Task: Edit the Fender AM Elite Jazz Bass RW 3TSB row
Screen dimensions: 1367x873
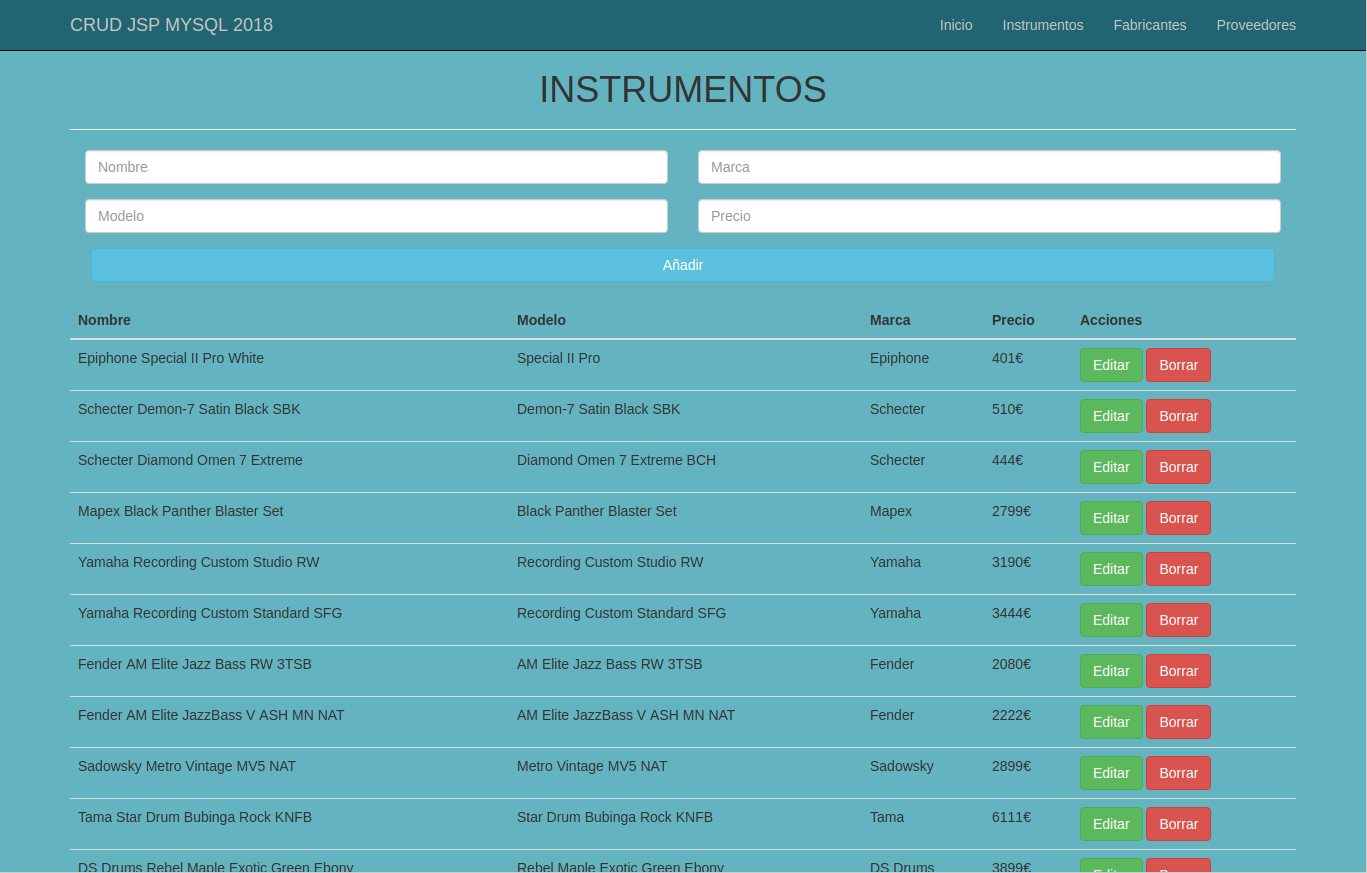Action: 1111,671
